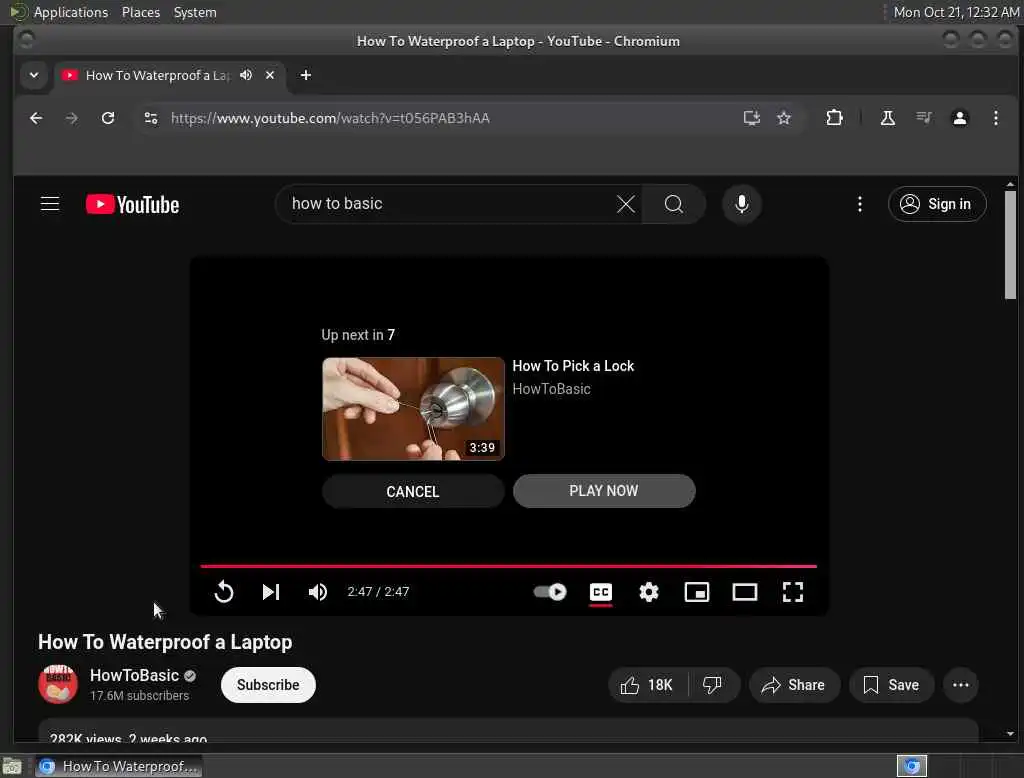Click the page vertical scrollbar
The width and height of the screenshot is (1024, 778).
[1010, 245]
